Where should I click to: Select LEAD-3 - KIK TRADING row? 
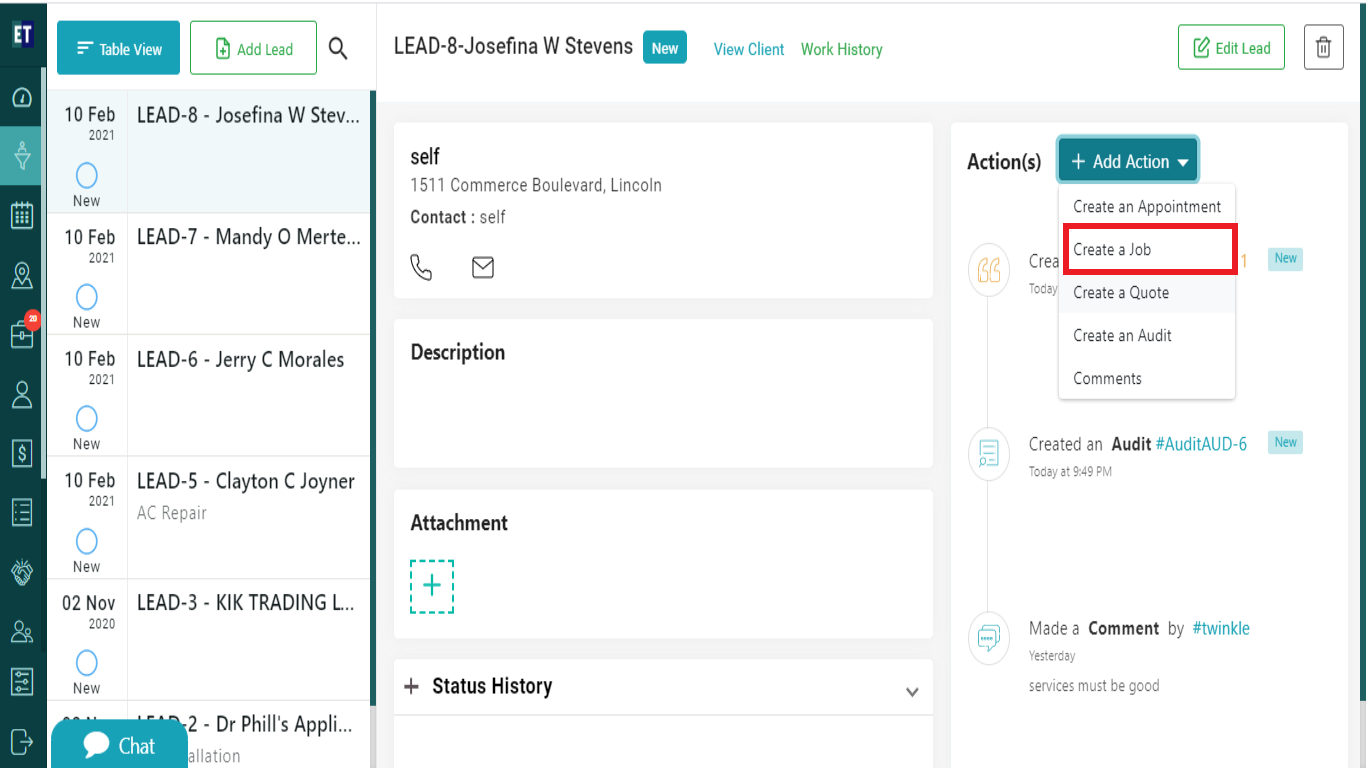click(x=209, y=639)
